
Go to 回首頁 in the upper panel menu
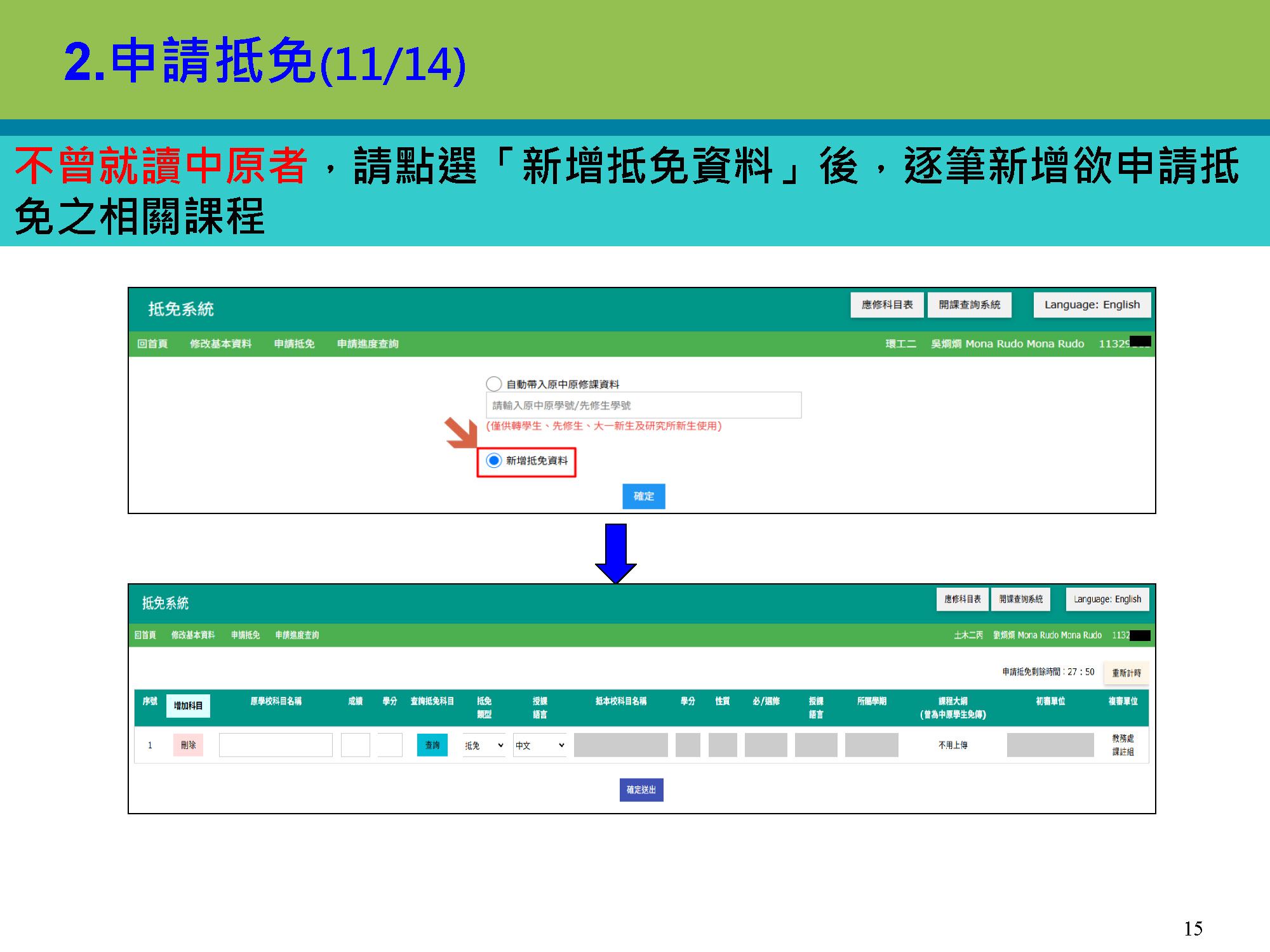[152, 344]
